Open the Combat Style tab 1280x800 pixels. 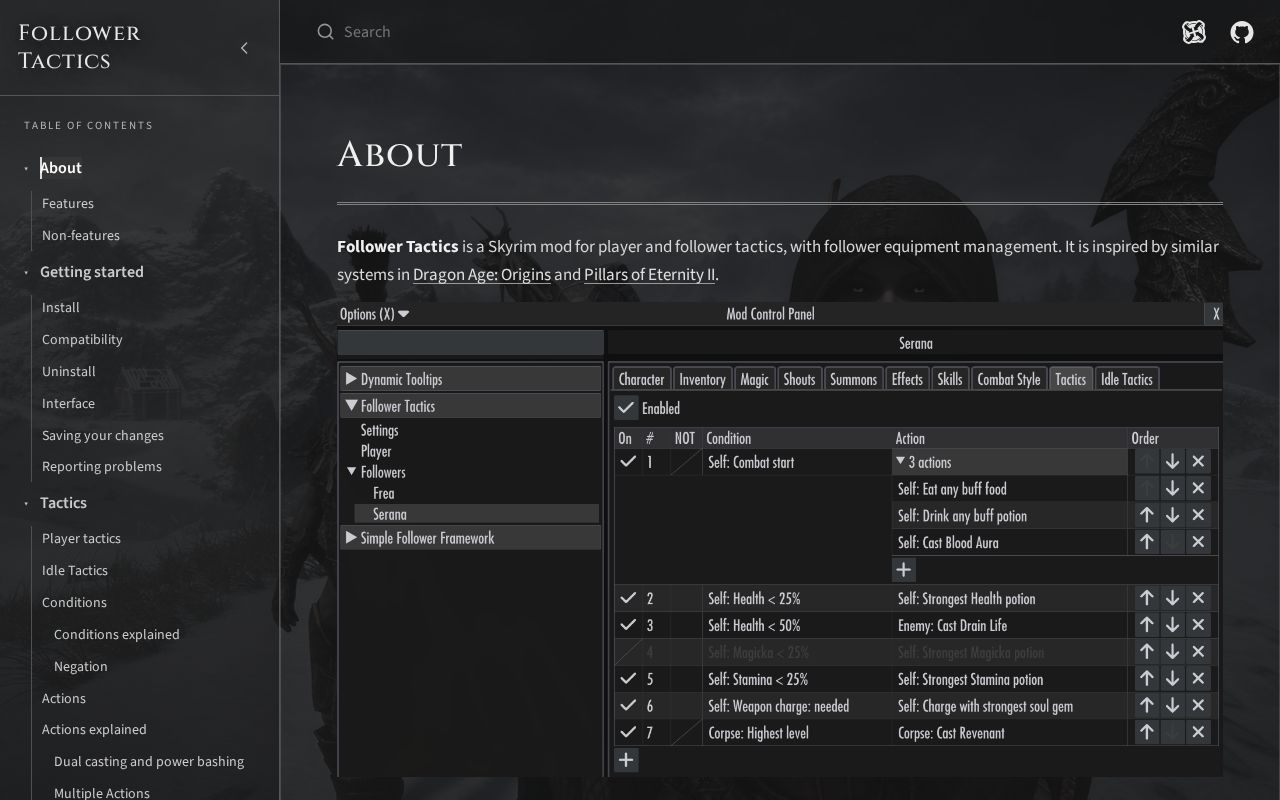point(1008,379)
